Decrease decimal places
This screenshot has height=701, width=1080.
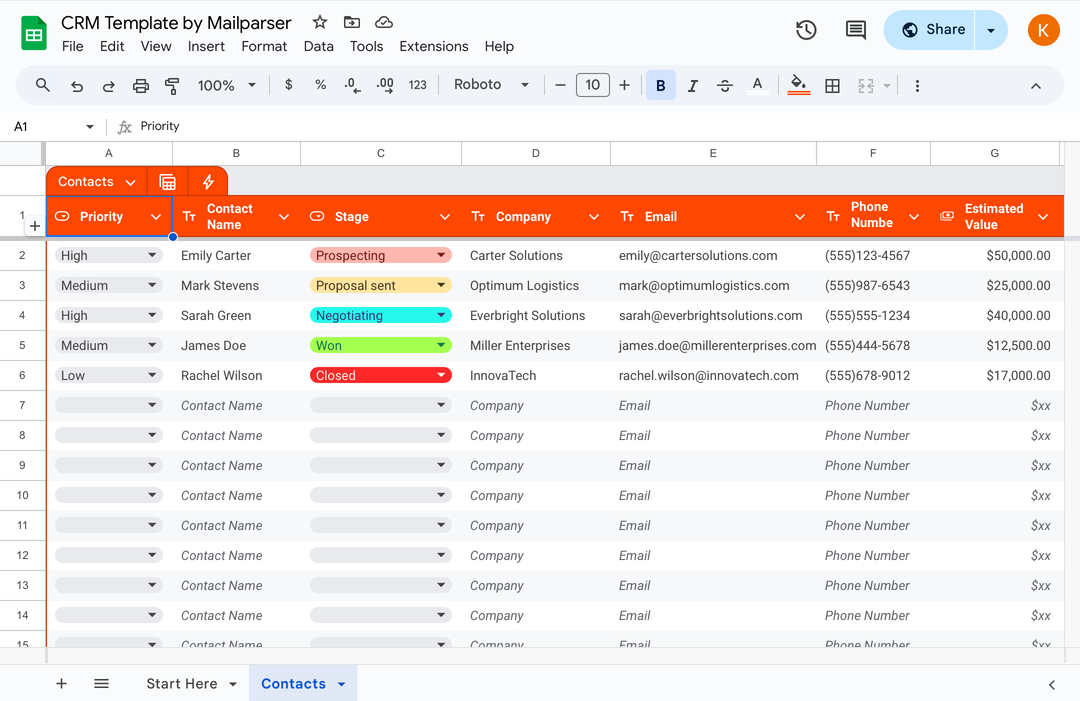pos(352,85)
